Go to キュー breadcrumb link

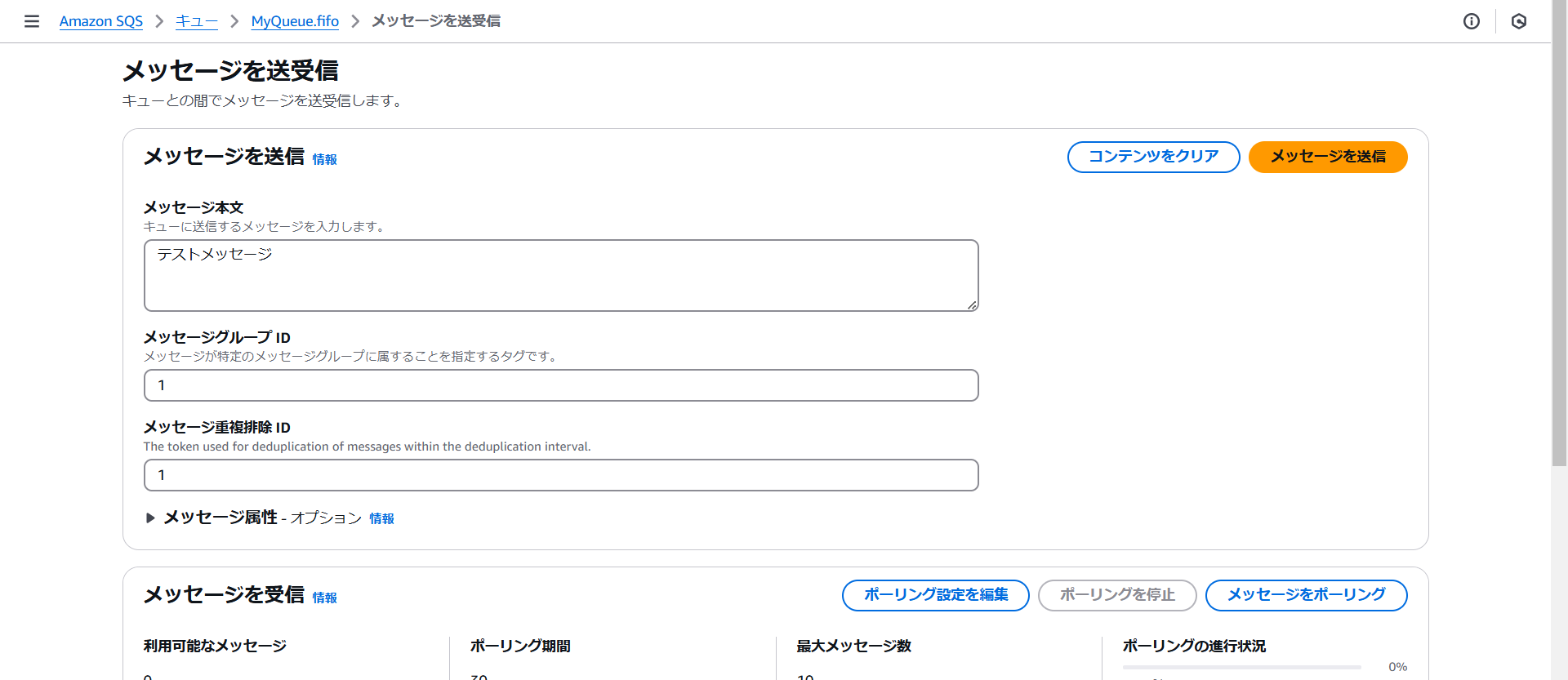tap(196, 21)
